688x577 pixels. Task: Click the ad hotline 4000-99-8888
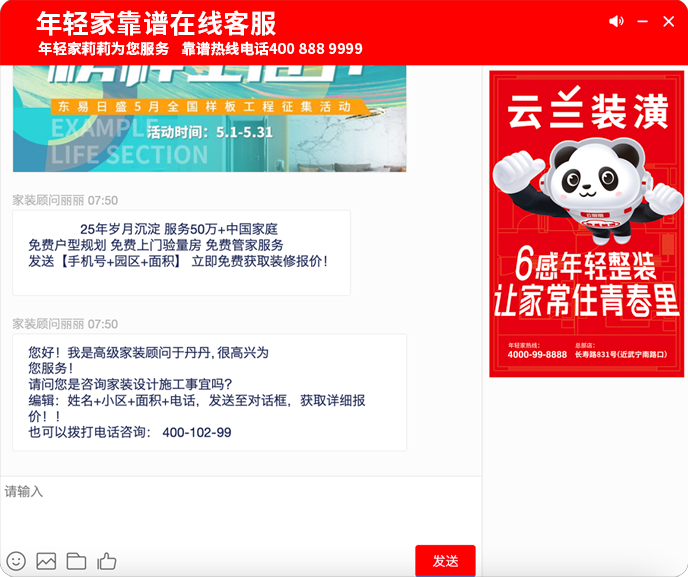click(x=536, y=354)
